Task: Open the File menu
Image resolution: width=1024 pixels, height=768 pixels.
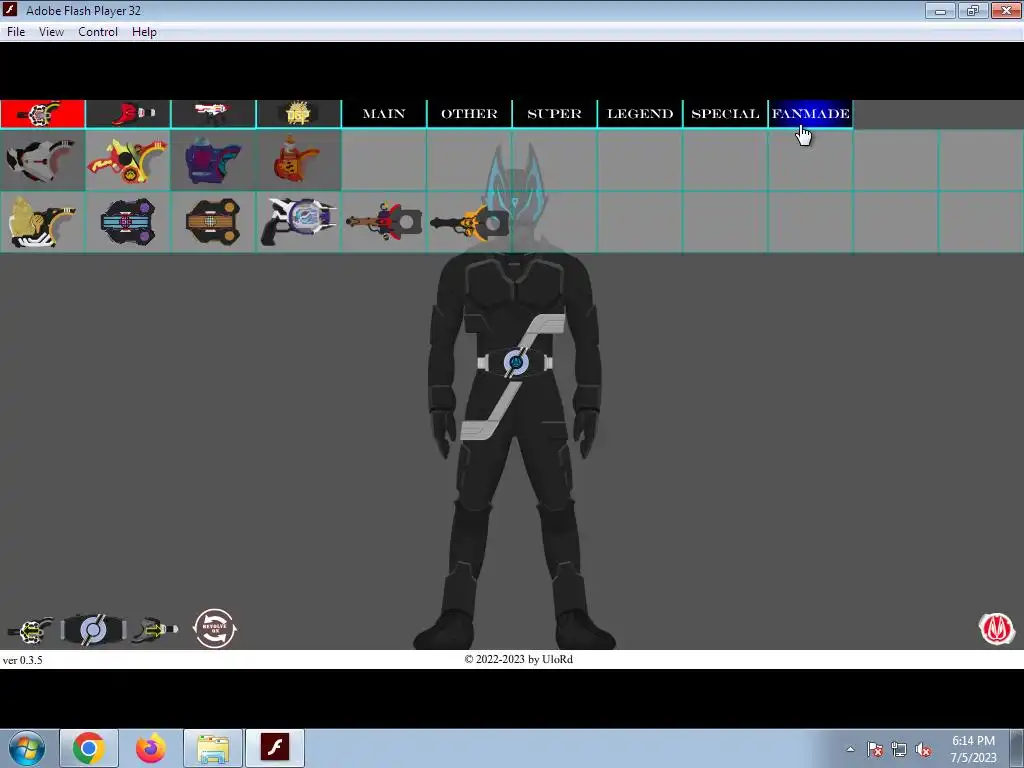Action: click(x=16, y=32)
